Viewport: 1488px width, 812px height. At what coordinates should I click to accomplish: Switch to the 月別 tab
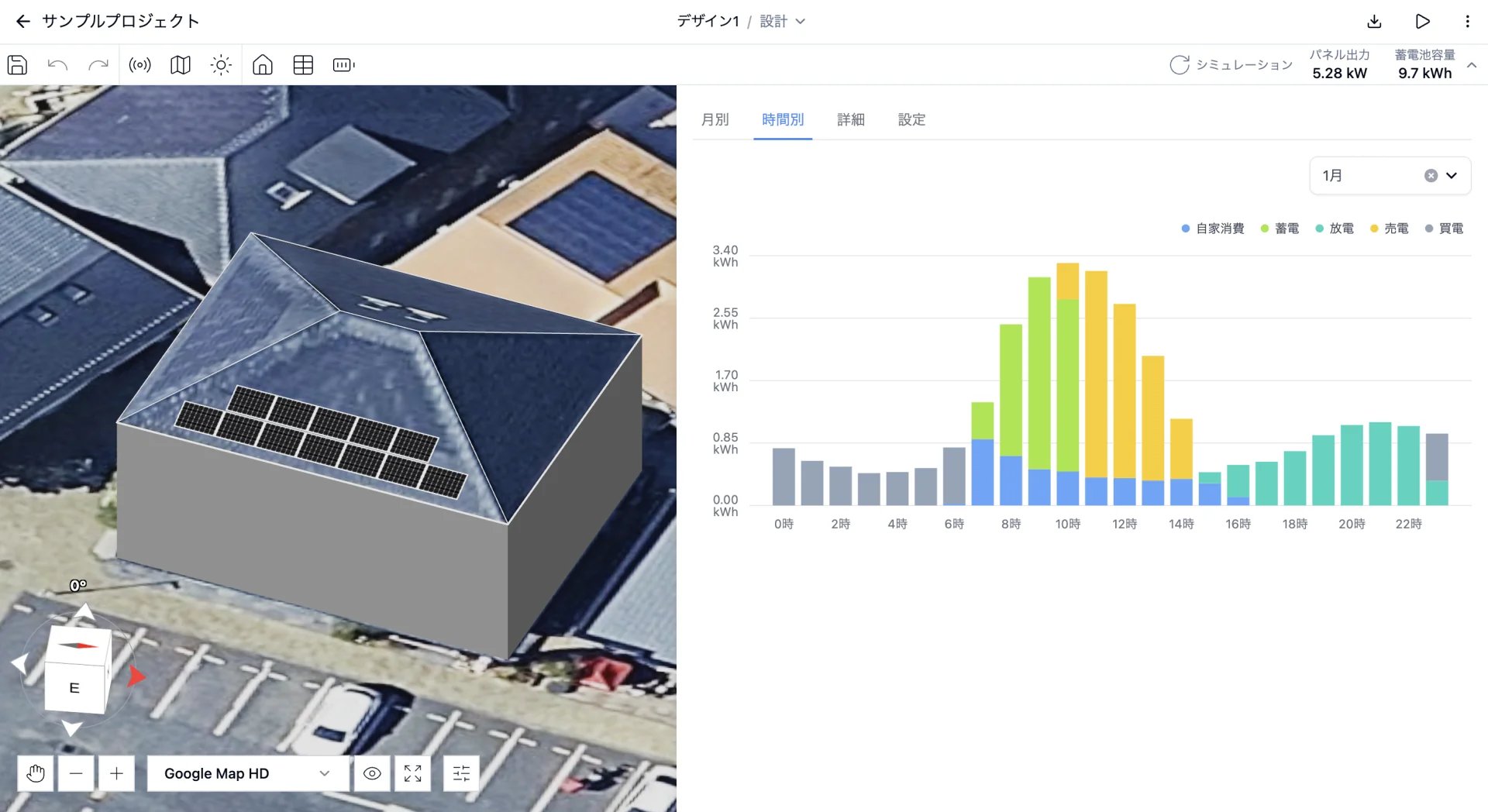tap(715, 120)
